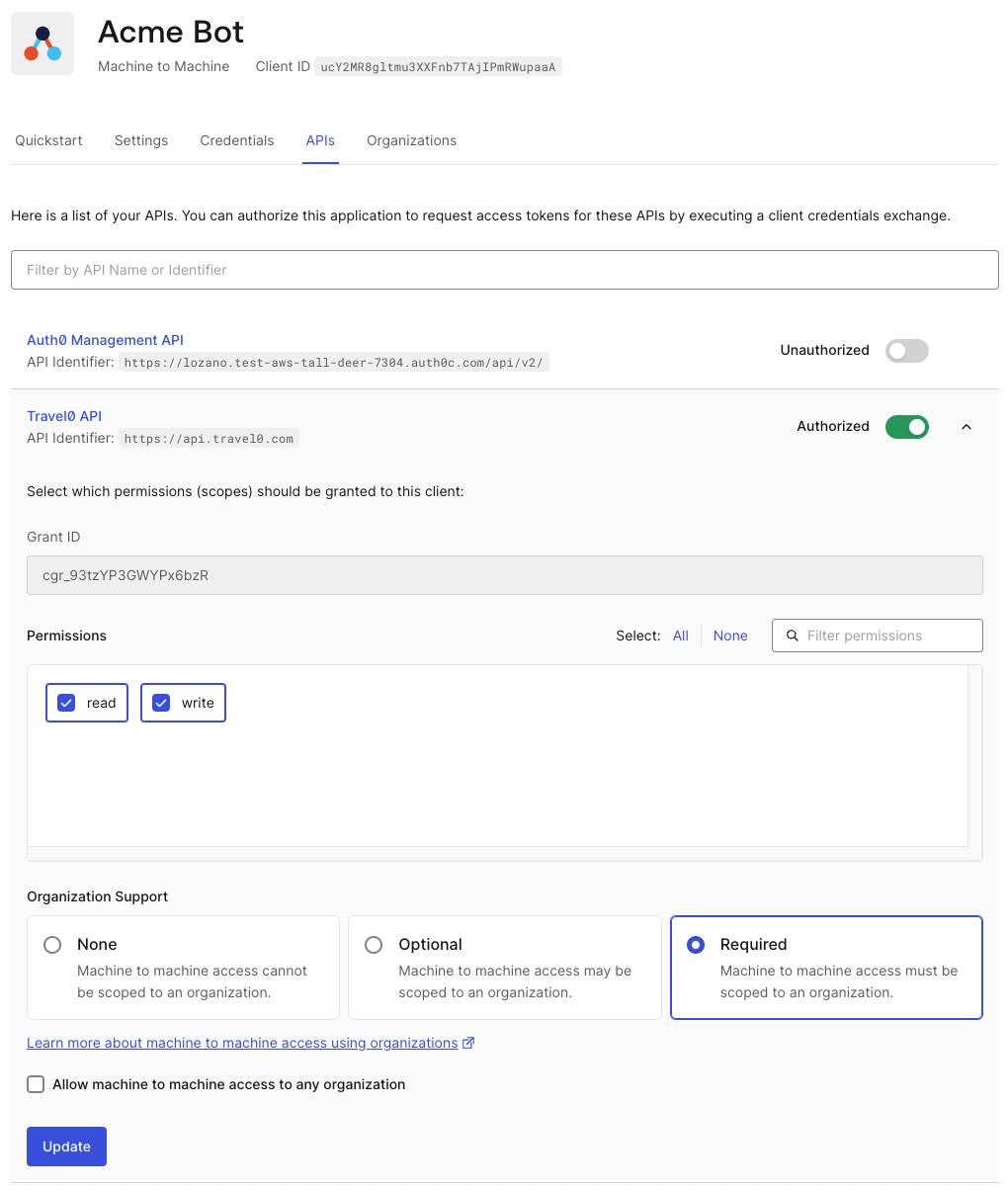Click the Acme Bot application logo icon
Viewport: 1008px width, 1191px height.
pos(42,43)
